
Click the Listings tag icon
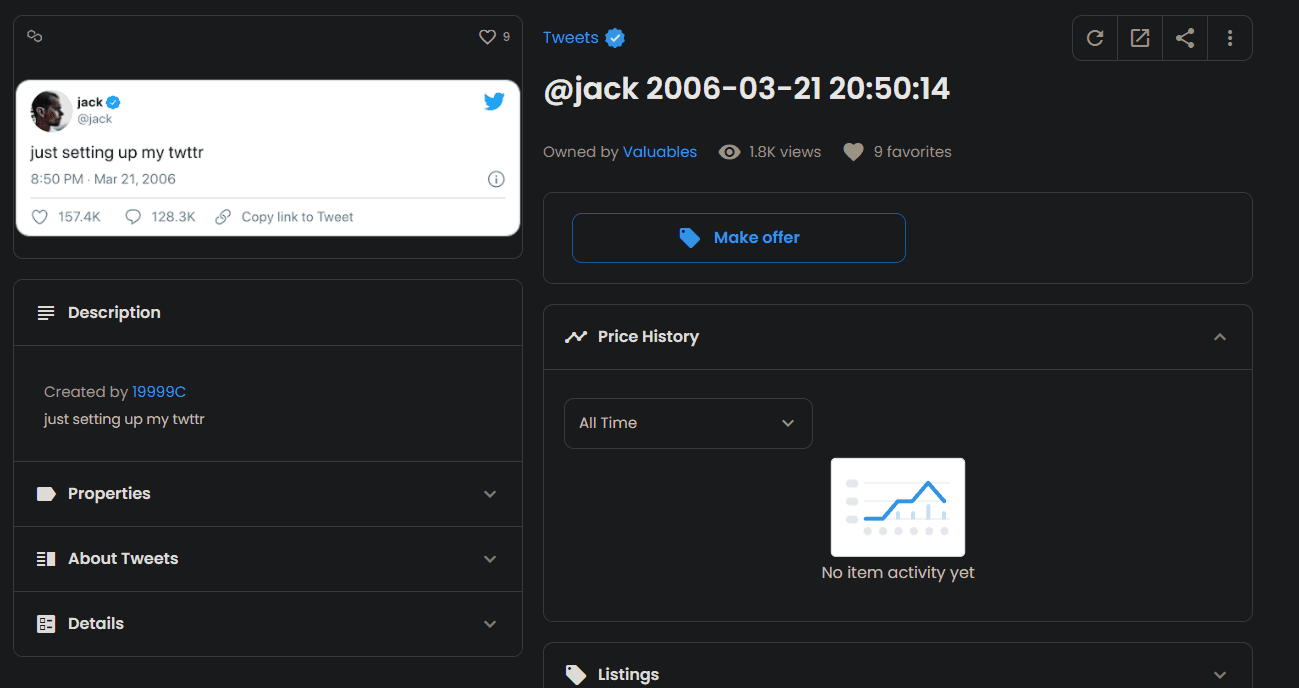575,675
